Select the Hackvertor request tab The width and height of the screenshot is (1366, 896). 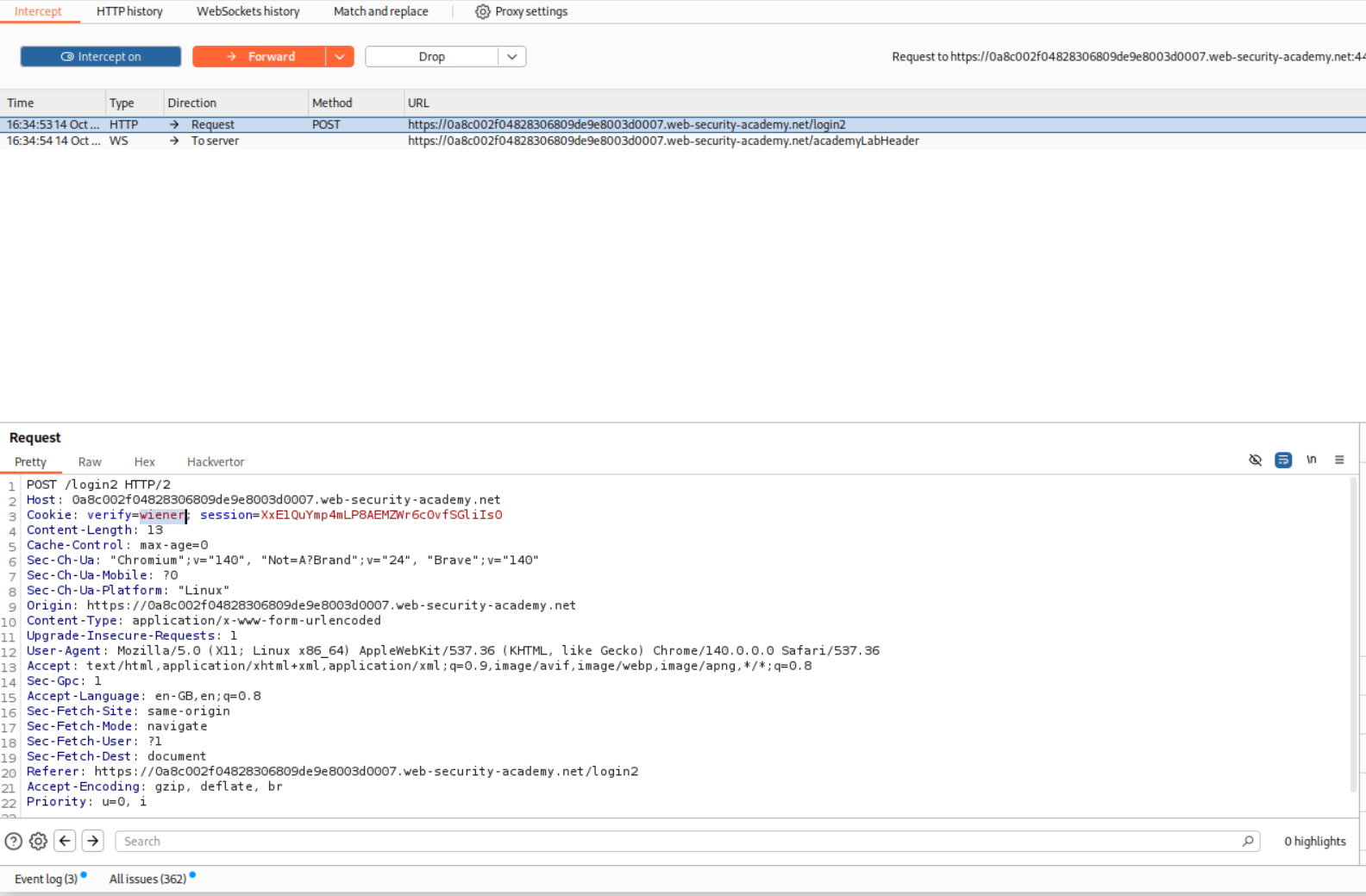click(x=216, y=462)
